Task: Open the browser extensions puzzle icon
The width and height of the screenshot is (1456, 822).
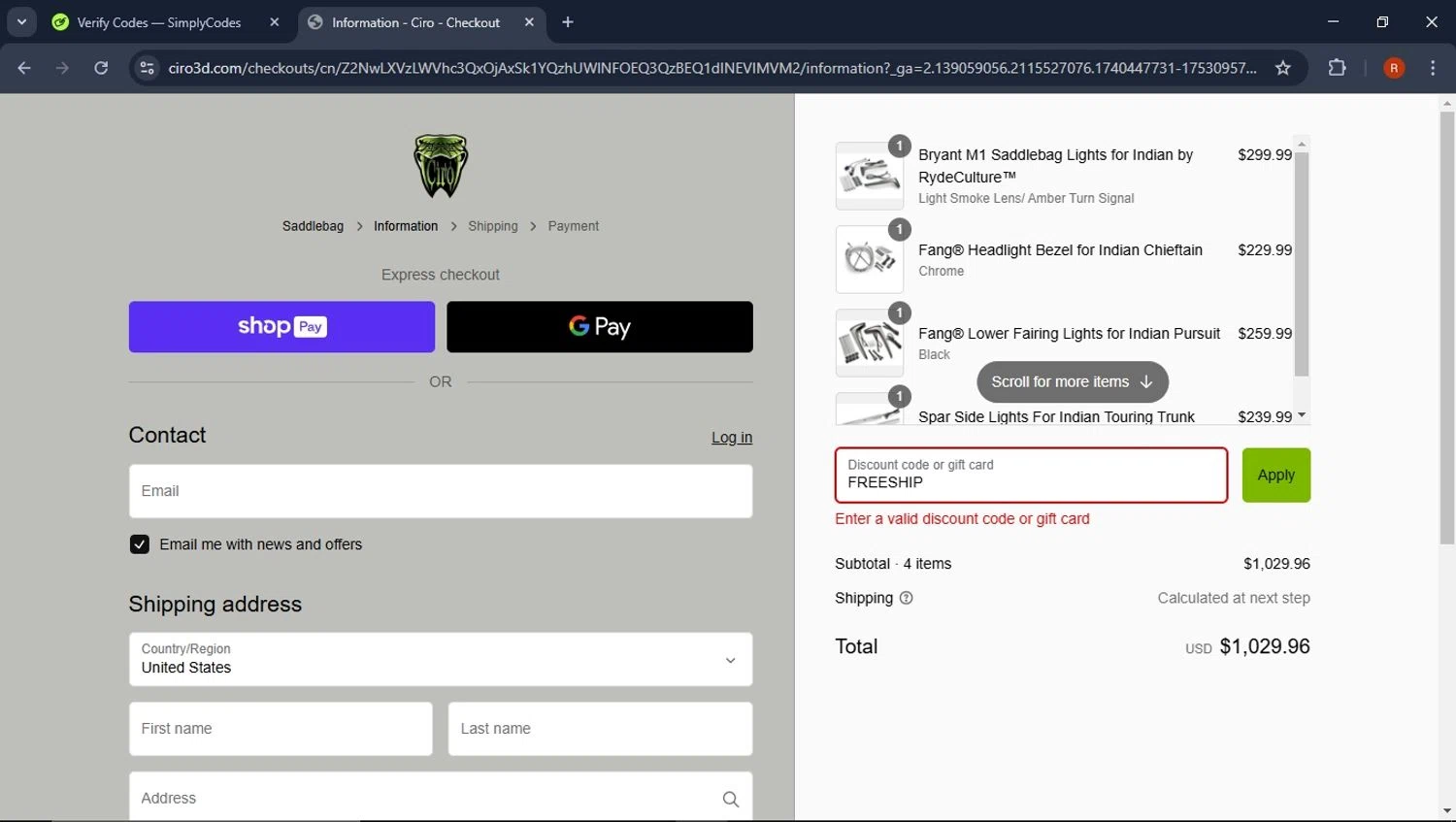Action: click(x=1338, y=68)
